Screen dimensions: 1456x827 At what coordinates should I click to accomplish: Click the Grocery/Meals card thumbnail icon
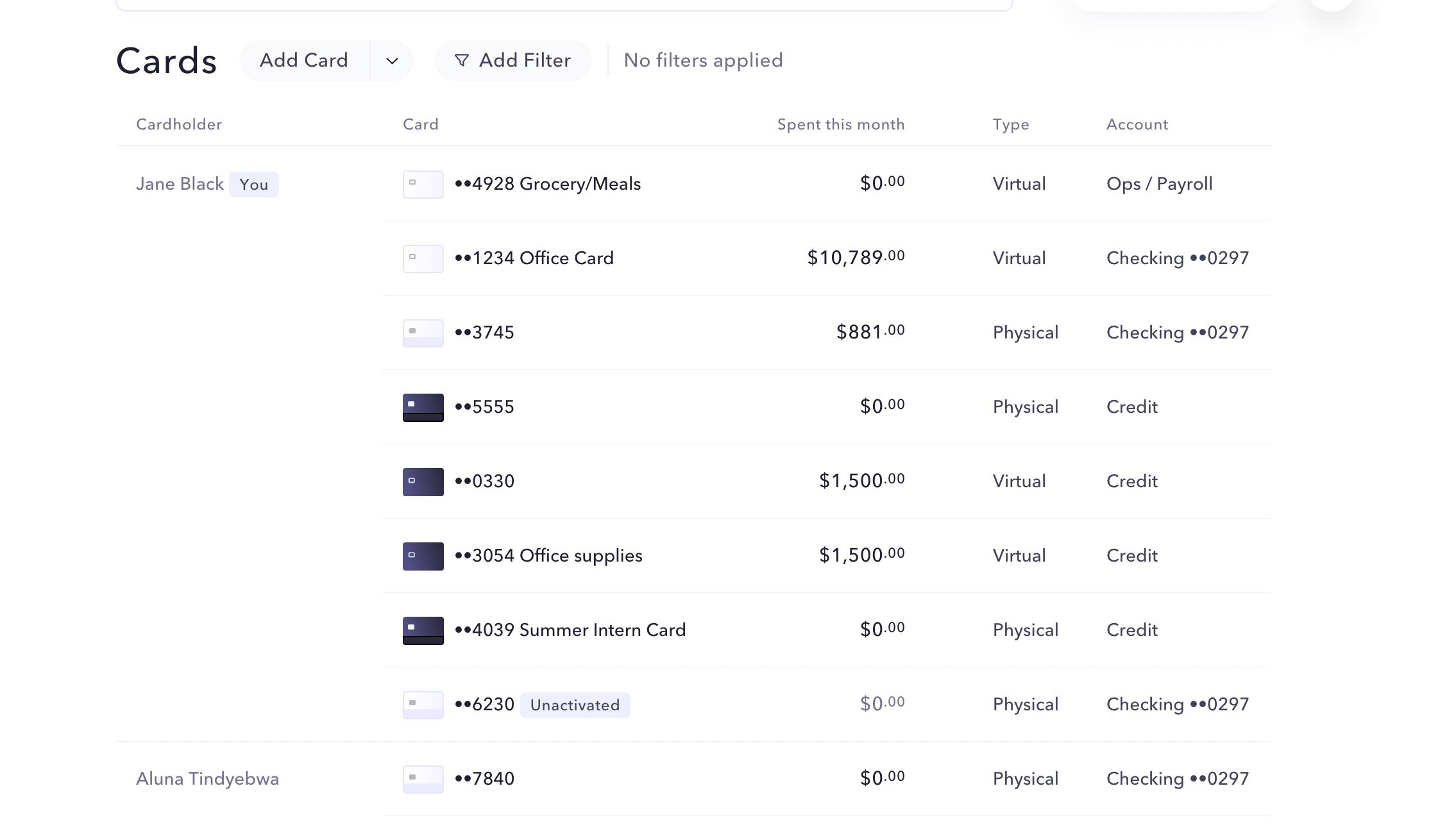(x=423, y=184)
